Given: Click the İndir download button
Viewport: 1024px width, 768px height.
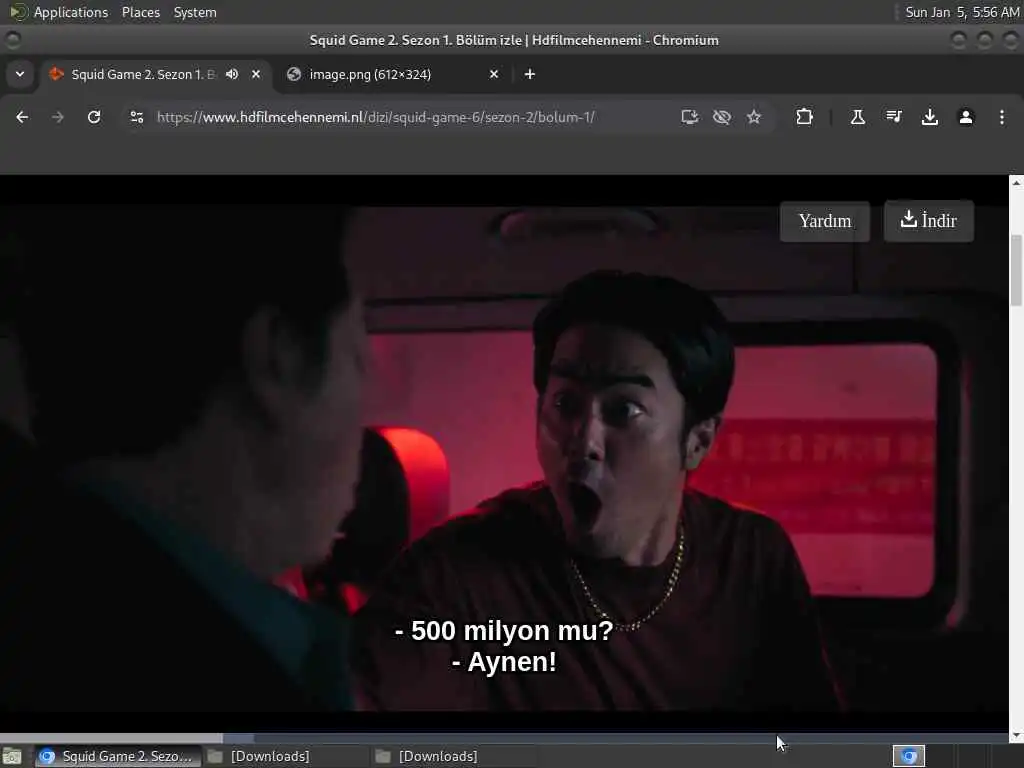Looking at the screenshot, I should point(929,221).
